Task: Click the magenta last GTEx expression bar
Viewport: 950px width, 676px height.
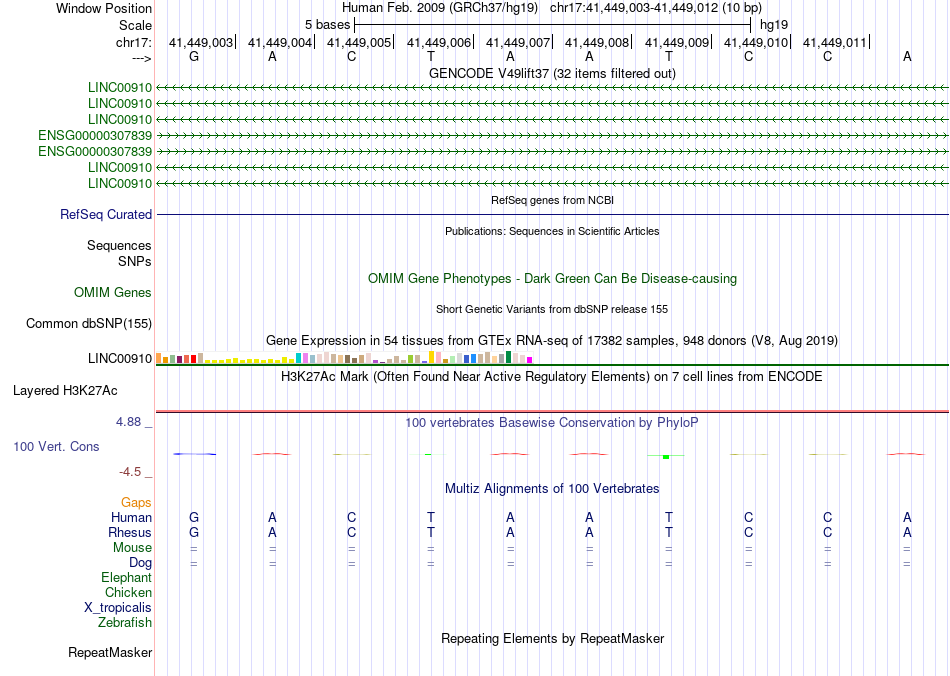Action: click(530, 360)
